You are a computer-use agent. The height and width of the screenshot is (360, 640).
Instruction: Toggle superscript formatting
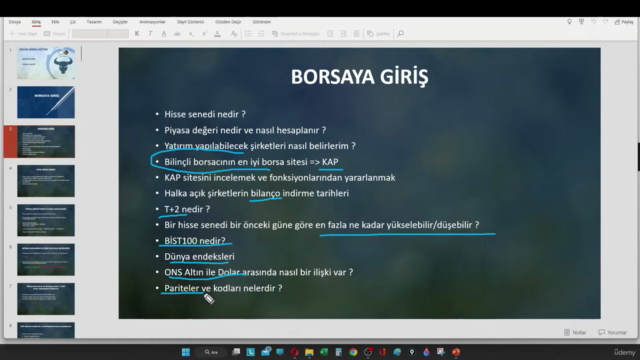[204, 33]
